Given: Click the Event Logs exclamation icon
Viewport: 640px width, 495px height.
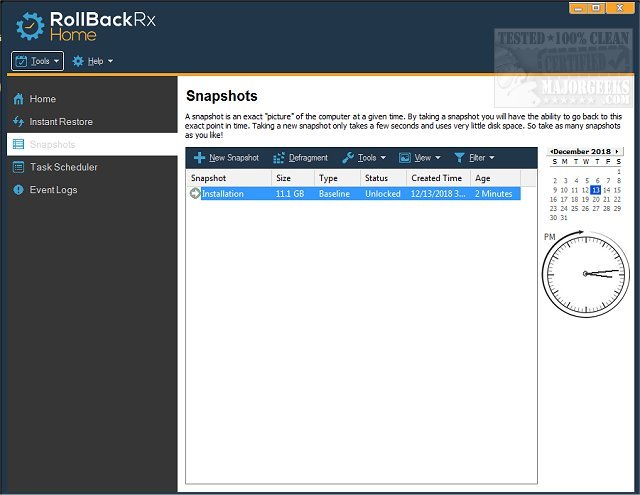Looking at the screenshot, I should click(x=18, y=190).
